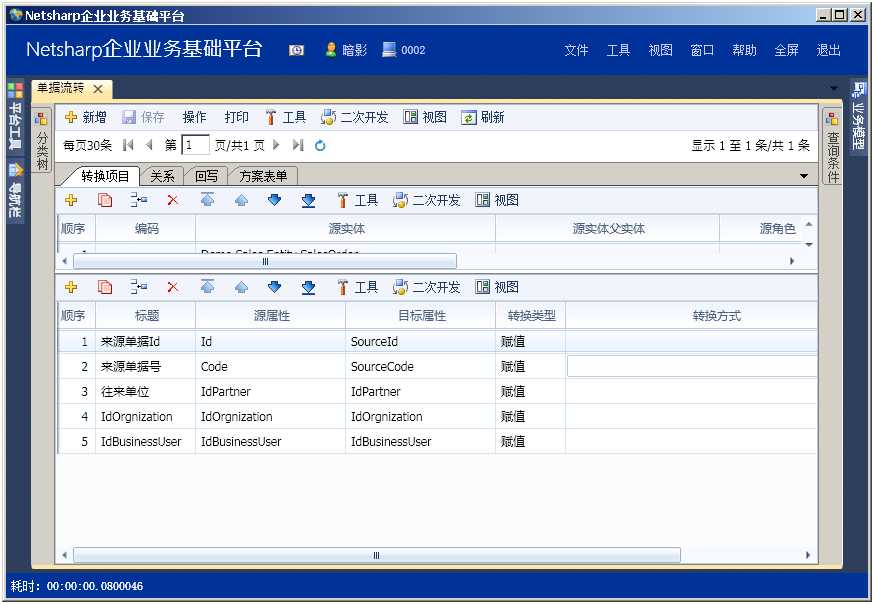Expand the 分类树 side panel
The height and width of the screenshot is (604, 874).
tap(42, 140)
